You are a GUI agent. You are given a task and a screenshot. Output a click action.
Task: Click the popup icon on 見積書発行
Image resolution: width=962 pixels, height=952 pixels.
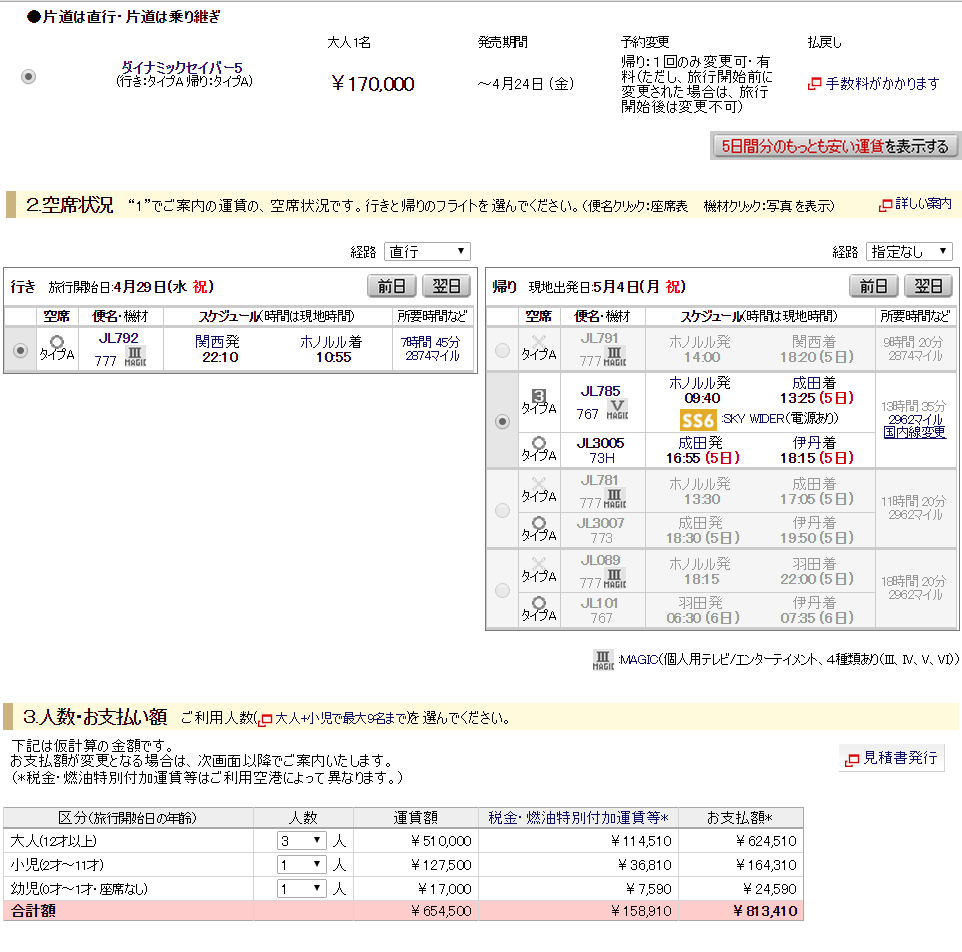(x=852, y=759)
